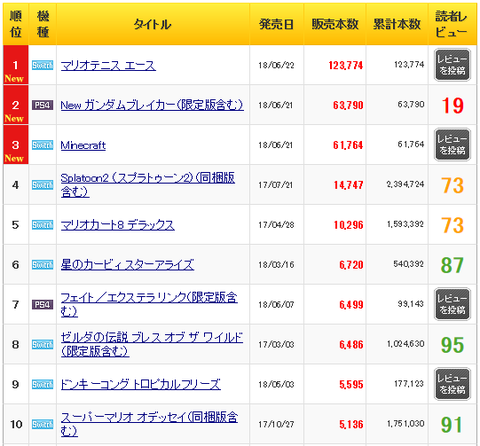Click レビューを投稿 button for フェイト／エクステラ リンク
Image resolution: width=480 pixels, height=446 pixels.
tap(452, 304)
